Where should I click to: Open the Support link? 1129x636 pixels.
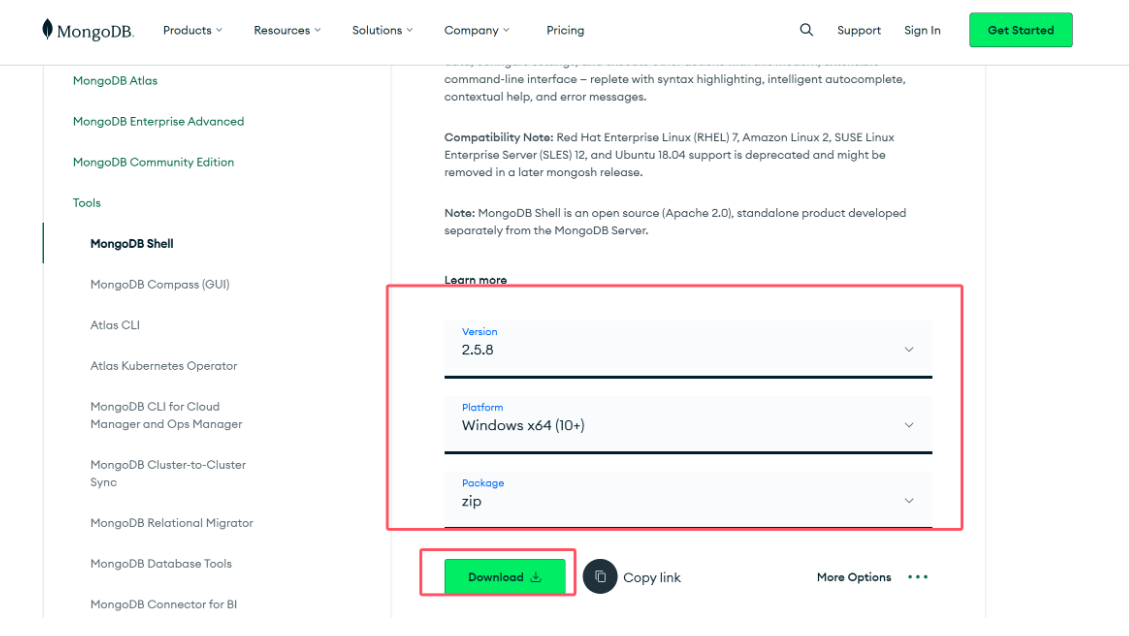[859, 30]
